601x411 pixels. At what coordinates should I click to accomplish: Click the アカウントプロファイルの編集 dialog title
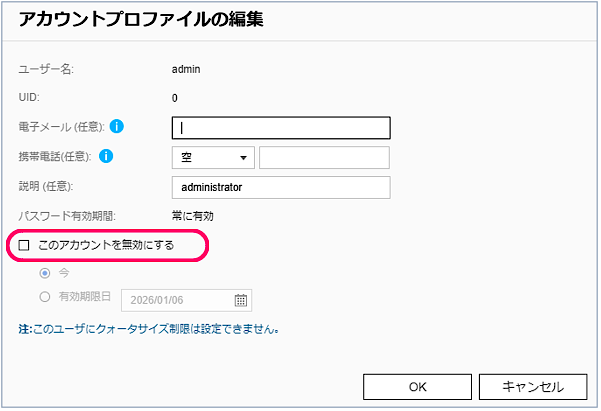tap(142, 20)
